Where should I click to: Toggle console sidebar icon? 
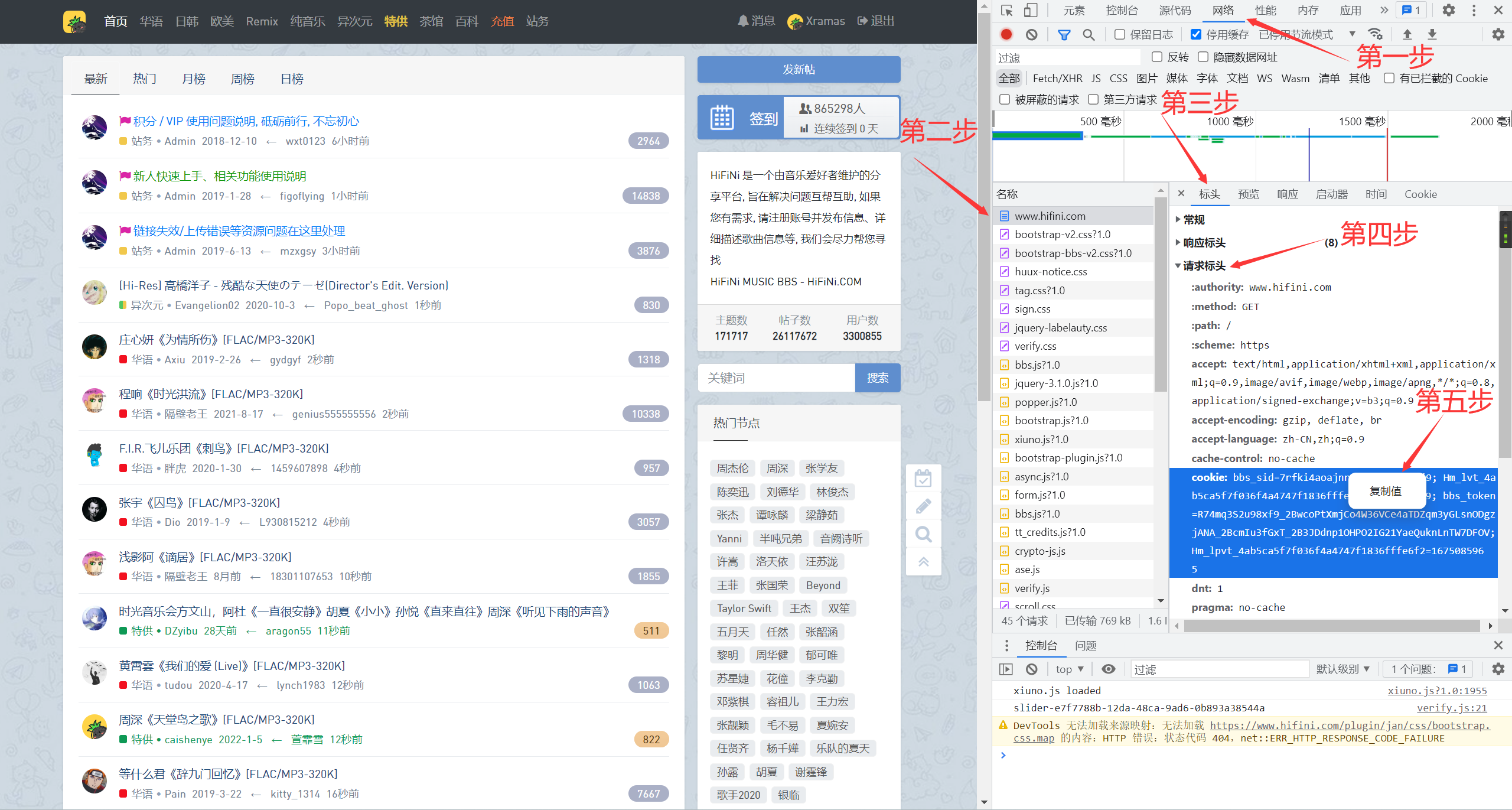1006,669
